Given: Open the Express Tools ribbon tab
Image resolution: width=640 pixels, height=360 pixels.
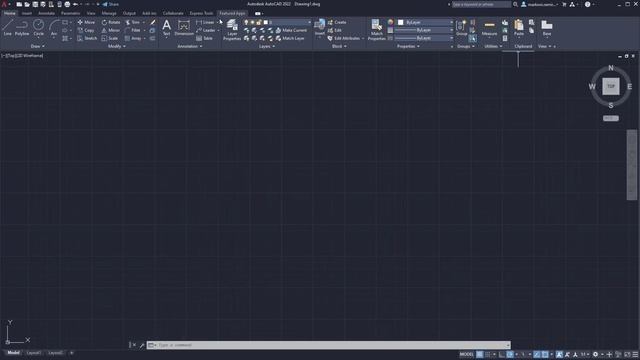Looking at the screenshot, I should coord(201,13).
